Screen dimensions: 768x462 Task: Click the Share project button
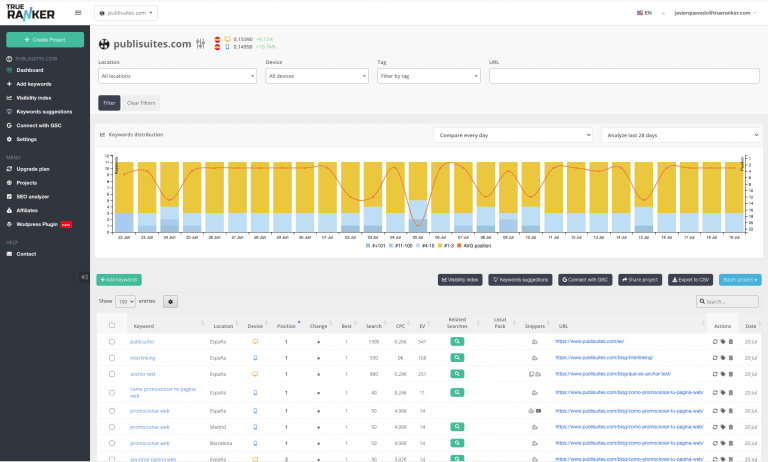coord(640,280)
